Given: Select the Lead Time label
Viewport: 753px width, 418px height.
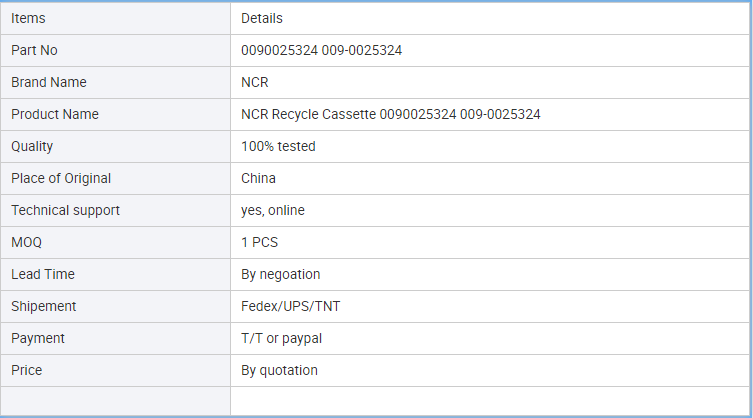Looking at the screenshot, I should click(x=43, y=274).
